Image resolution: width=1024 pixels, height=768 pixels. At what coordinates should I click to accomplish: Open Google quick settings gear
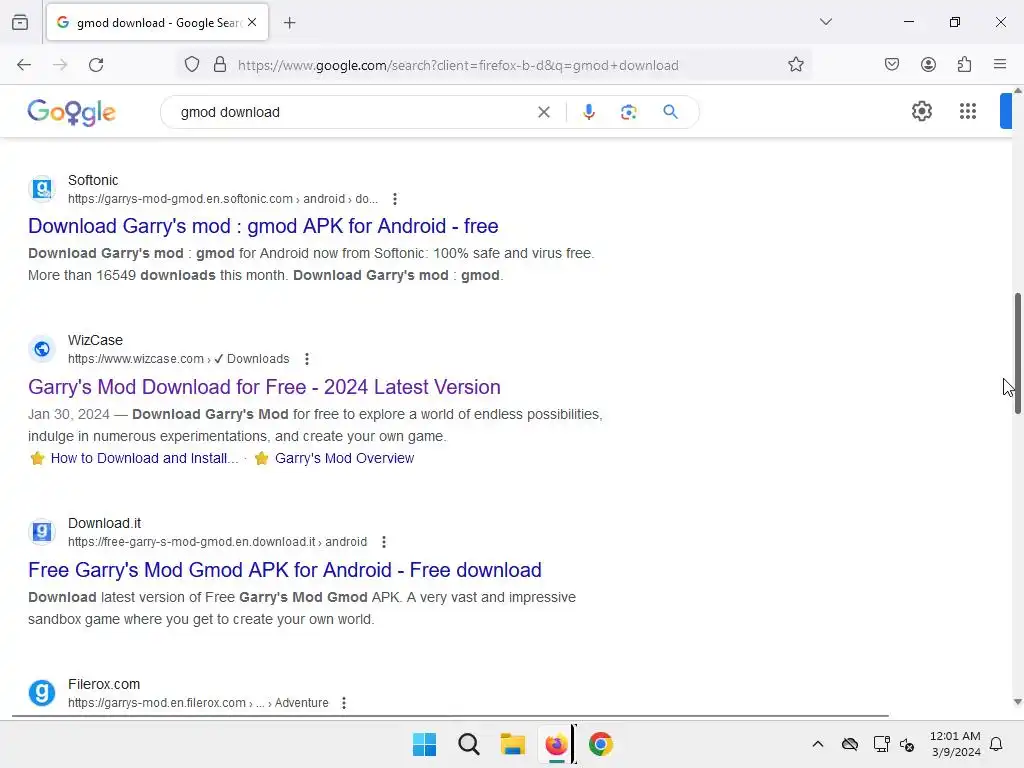[921, 111]
